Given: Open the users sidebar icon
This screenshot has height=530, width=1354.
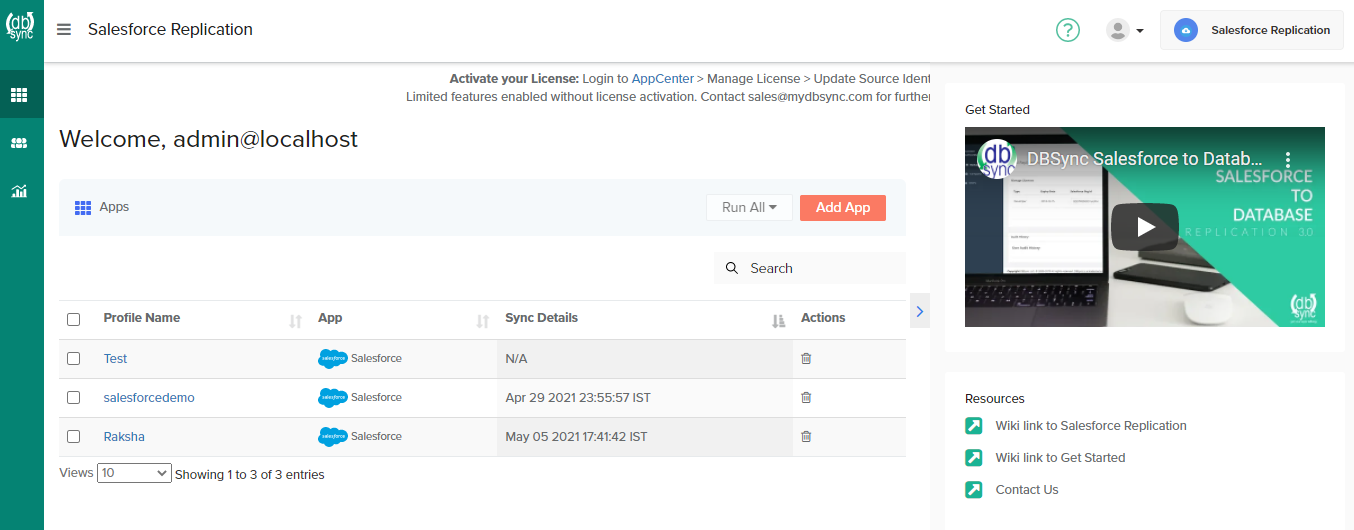Looking at the screenshot, I should click(x=19, y=143).
